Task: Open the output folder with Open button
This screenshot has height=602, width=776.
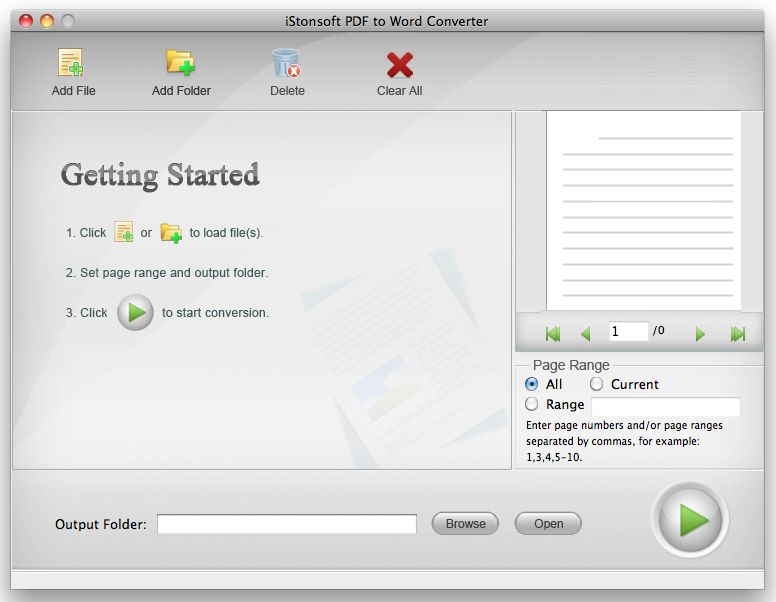Action: [548, 523]
